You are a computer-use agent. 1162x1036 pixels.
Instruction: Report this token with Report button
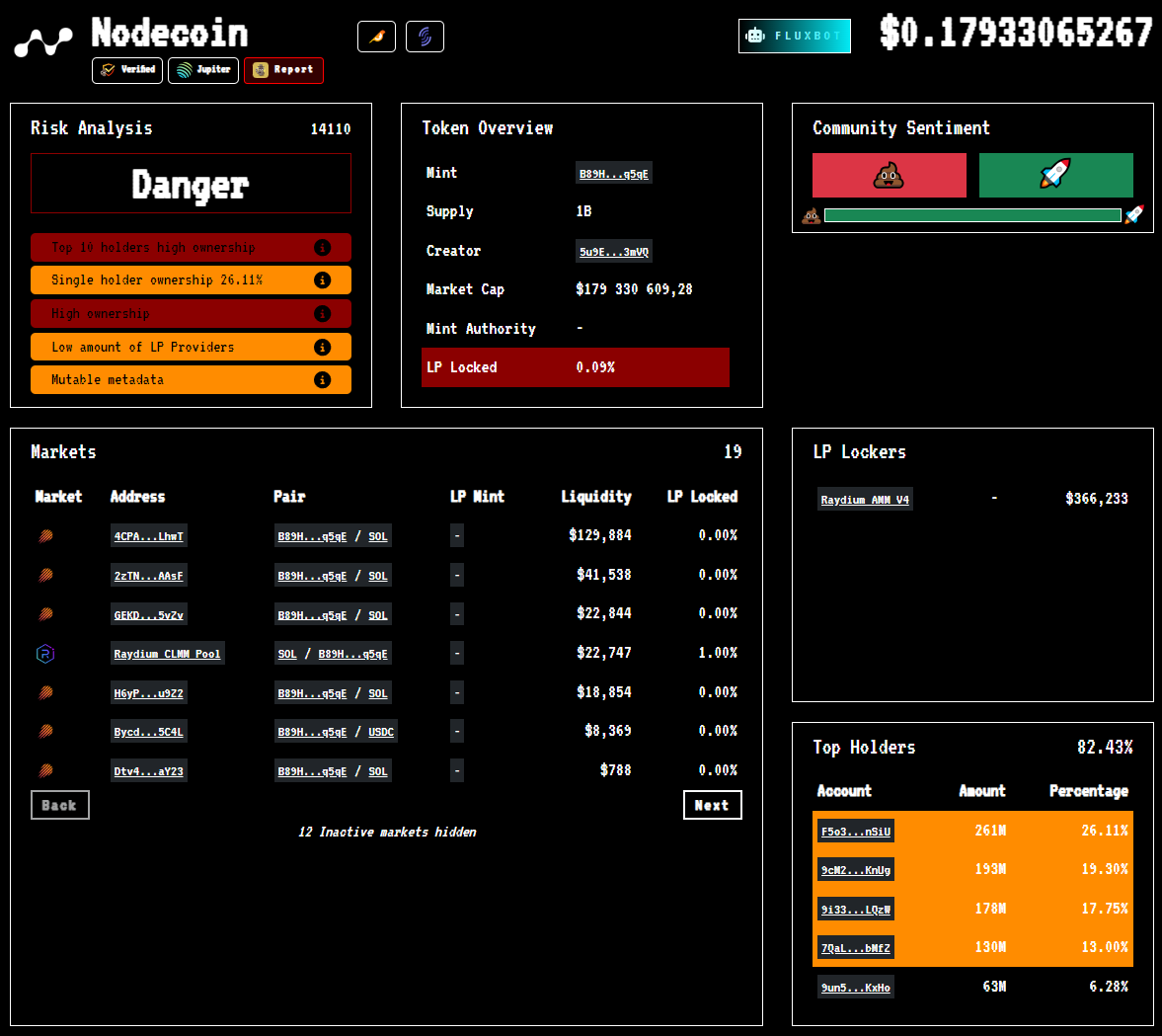(283, 70)
